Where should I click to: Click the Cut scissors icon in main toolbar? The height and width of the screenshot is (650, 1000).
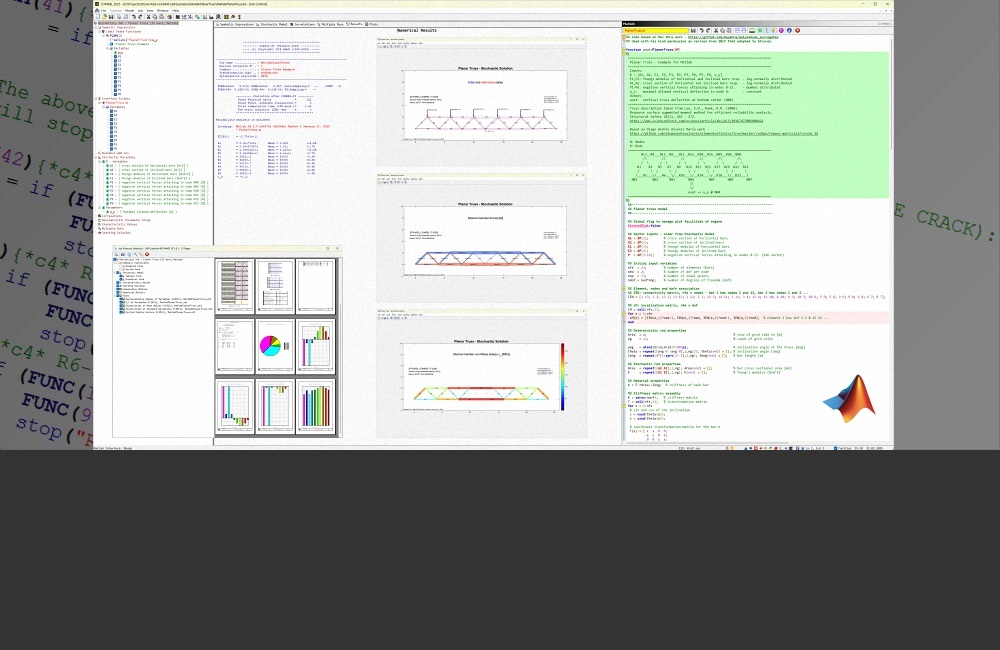tap(149, 17)
